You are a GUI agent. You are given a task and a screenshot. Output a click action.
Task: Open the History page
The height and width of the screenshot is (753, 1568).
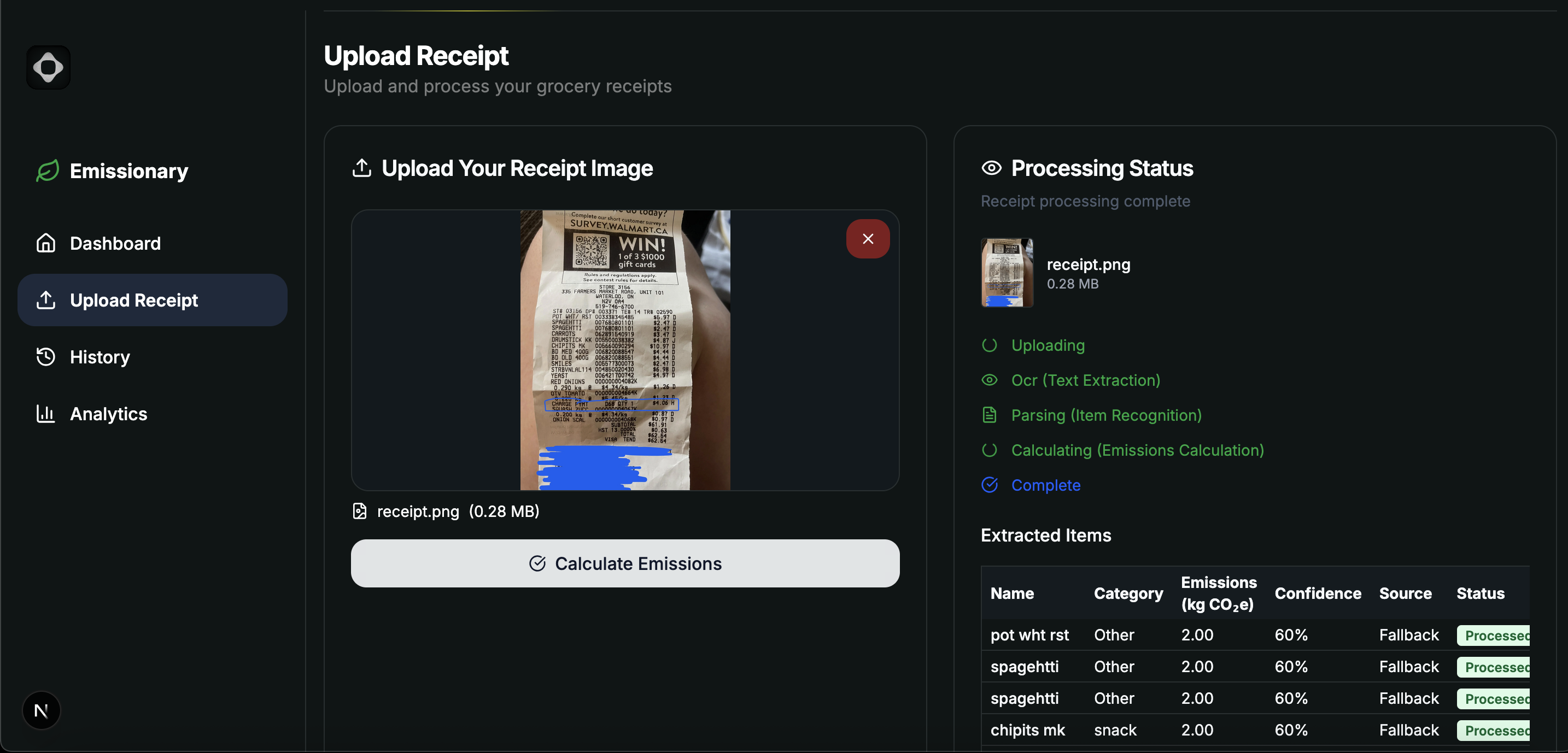click(99, 357)
